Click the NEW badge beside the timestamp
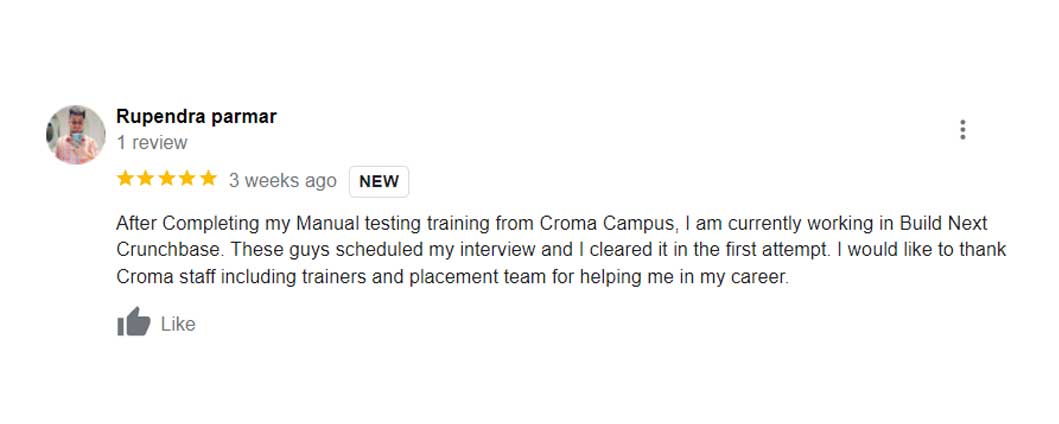The image size is (1059, 424). [x=379, y=181]
